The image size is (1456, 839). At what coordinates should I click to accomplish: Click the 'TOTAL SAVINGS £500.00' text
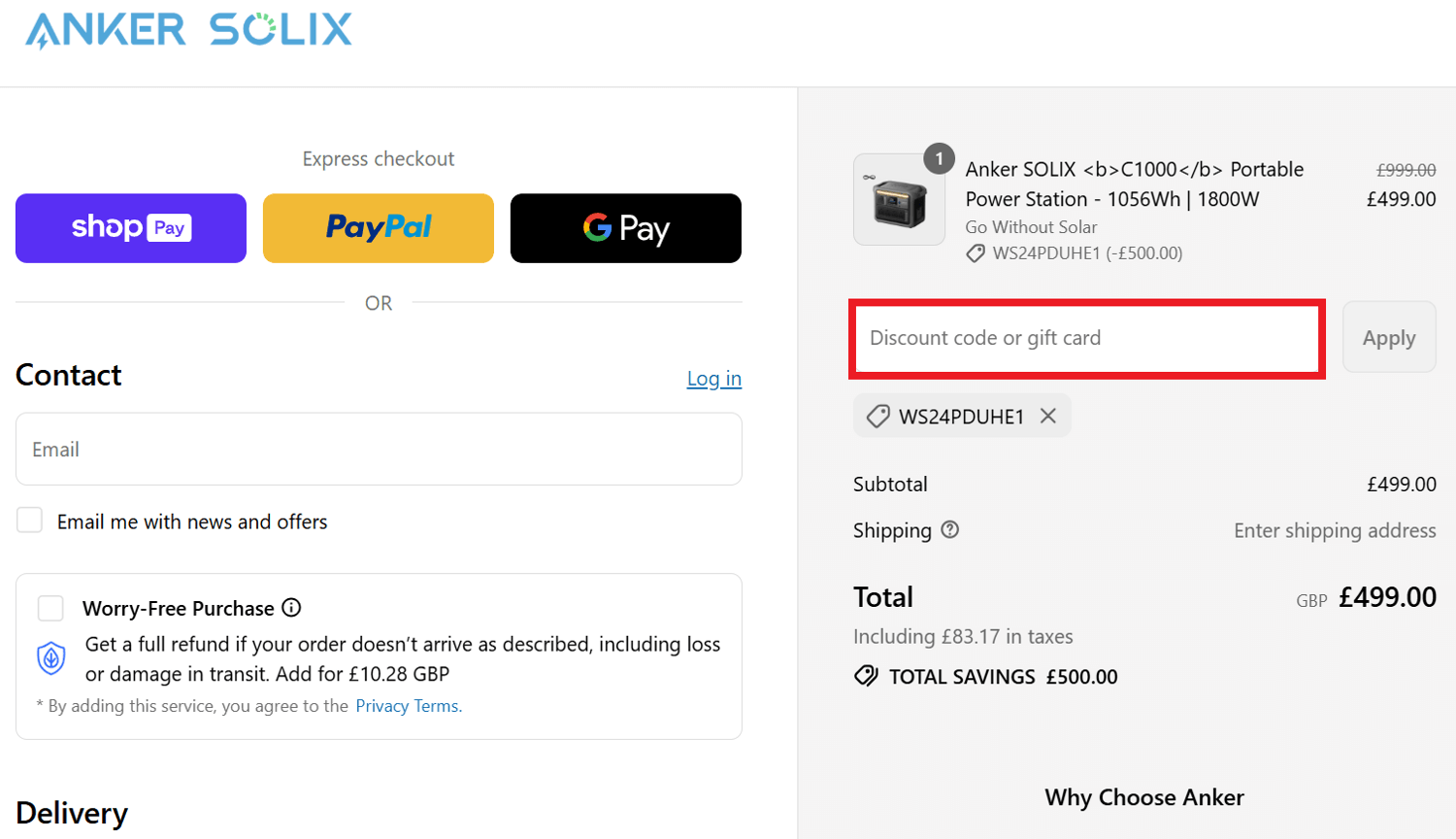click(x=1004, y=677)
